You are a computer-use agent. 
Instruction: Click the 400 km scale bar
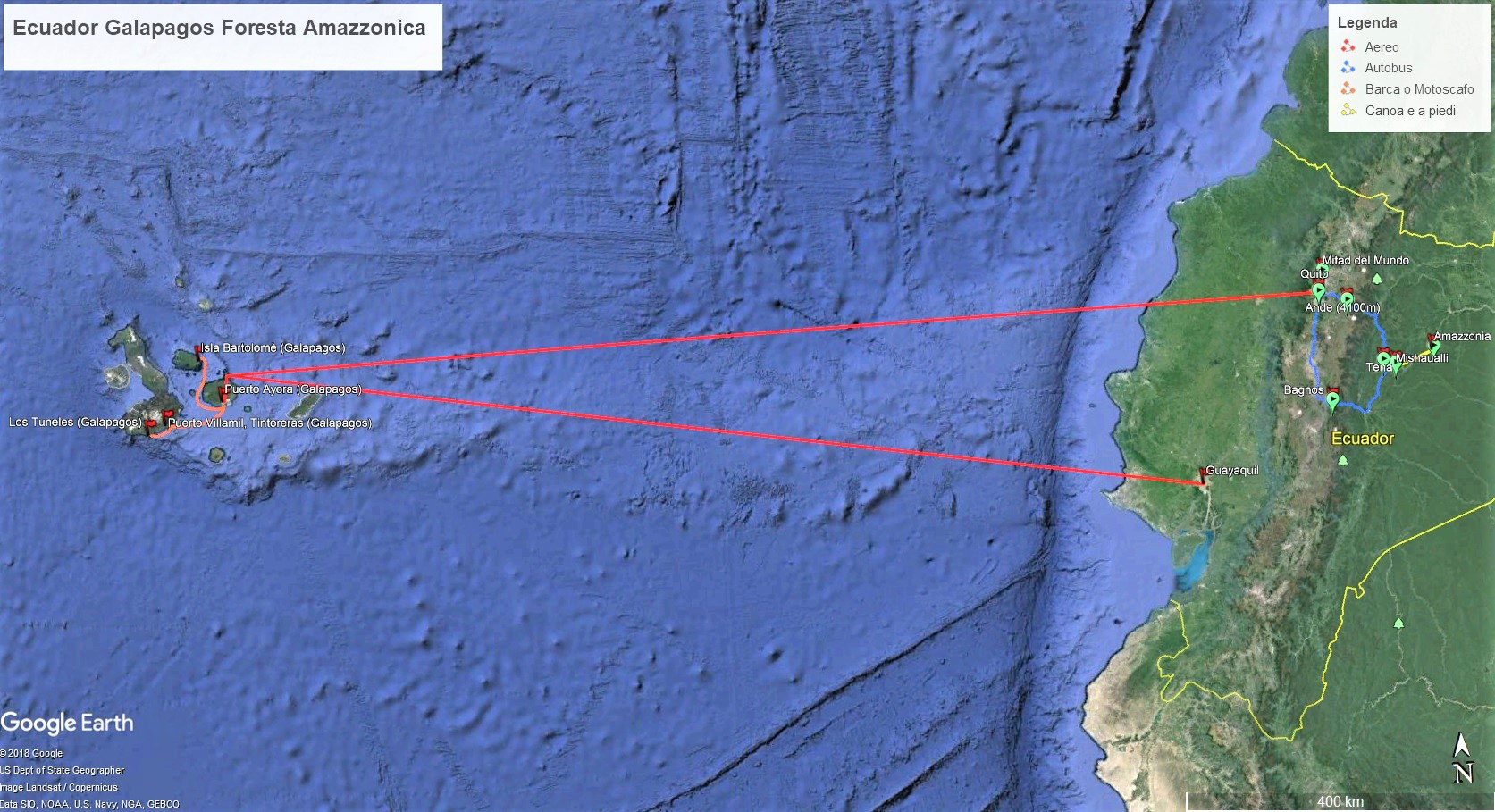[x=1339, y=801]
